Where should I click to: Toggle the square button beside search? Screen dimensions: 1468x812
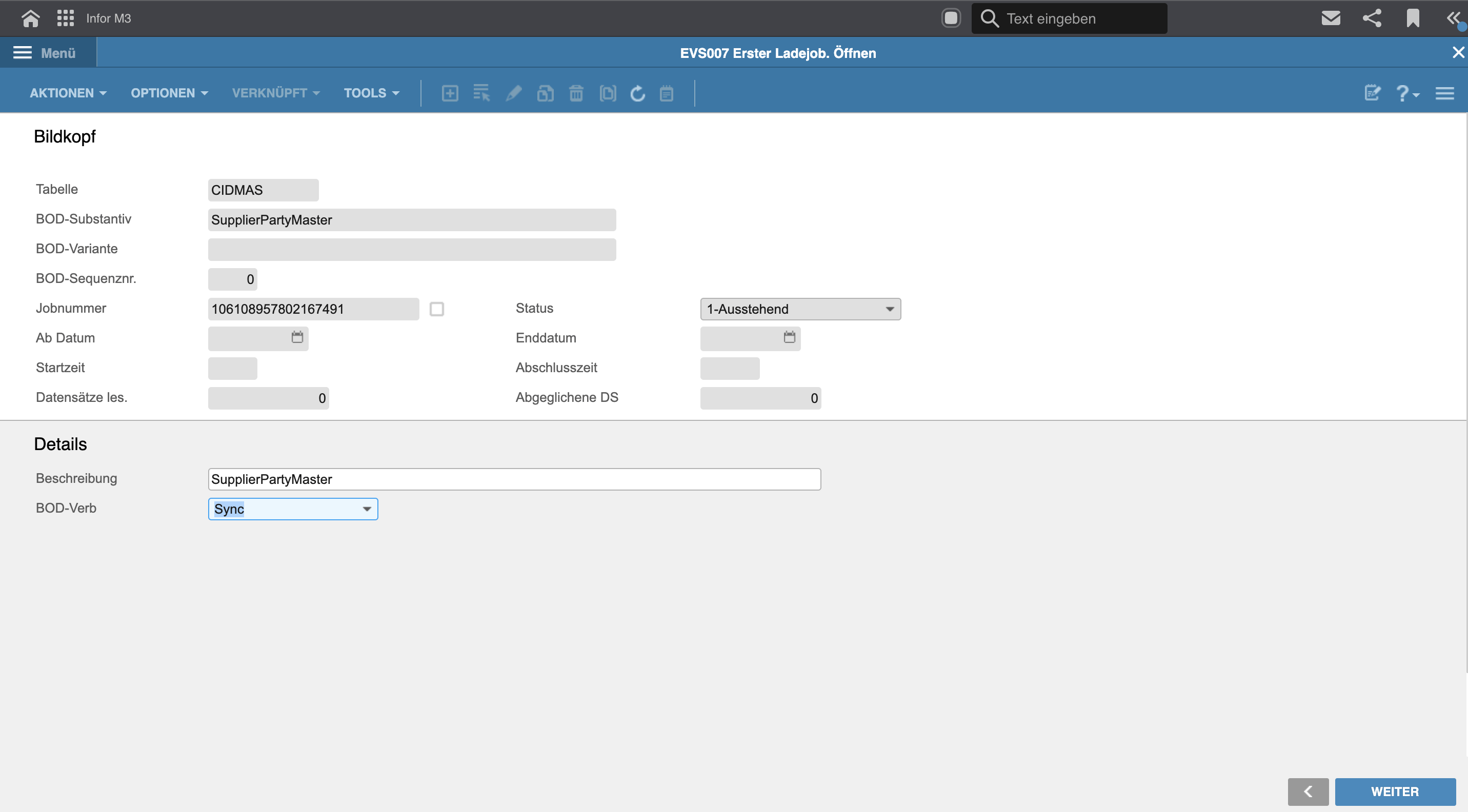[x=951, y=18]
